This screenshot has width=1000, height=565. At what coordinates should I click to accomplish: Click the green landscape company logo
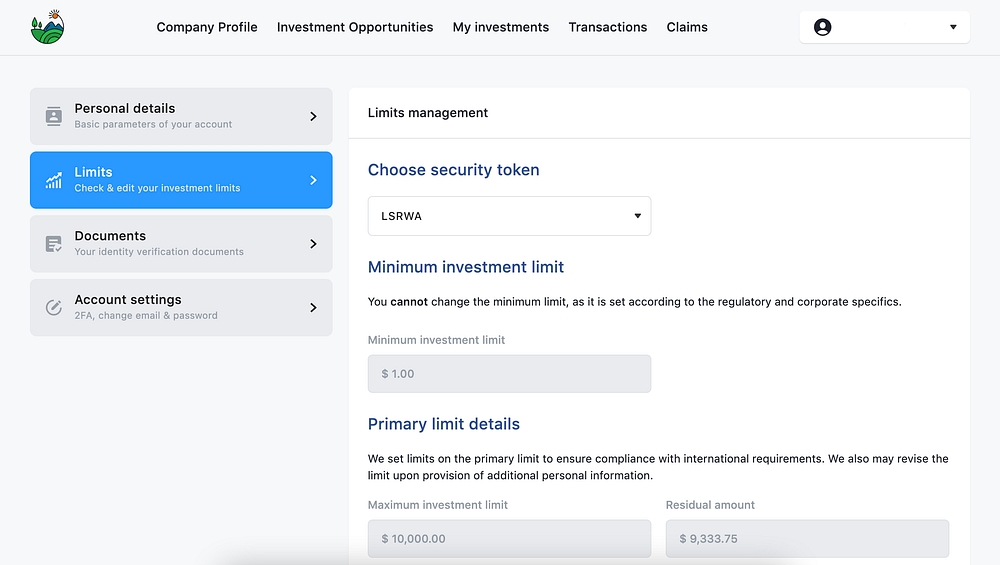(47, 27)
